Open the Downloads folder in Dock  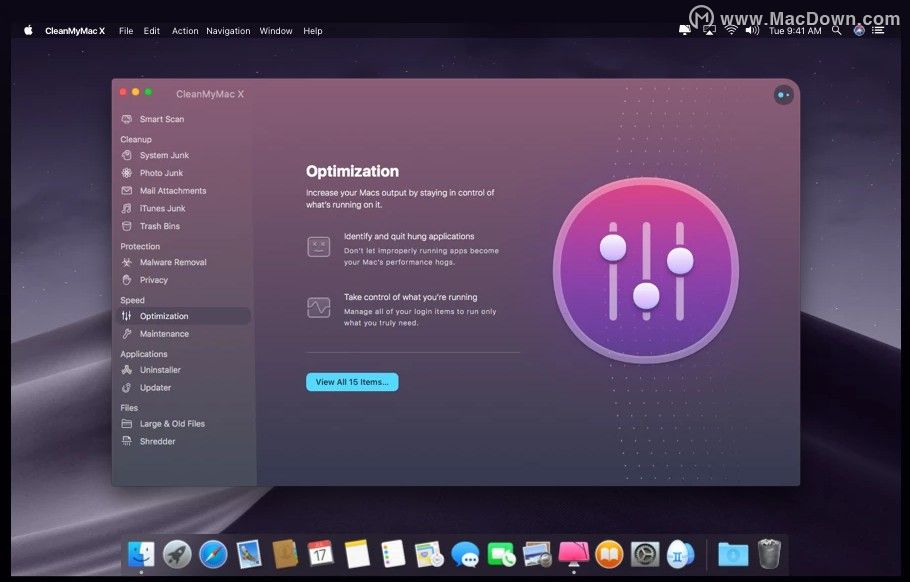click(x=733, y=554)
